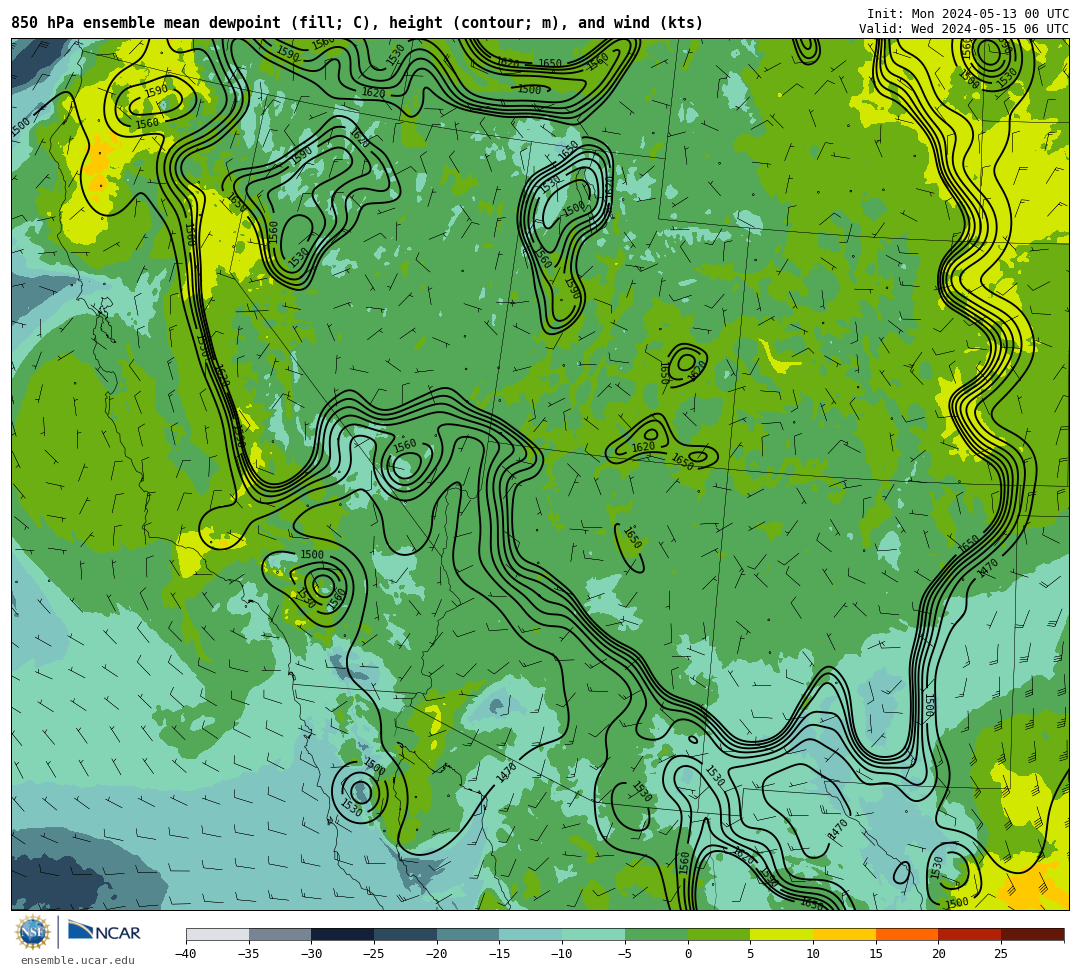Click the -10 colorbar tick label
The height and width of the screenshot is (973, 1080).
click(562, 954)
